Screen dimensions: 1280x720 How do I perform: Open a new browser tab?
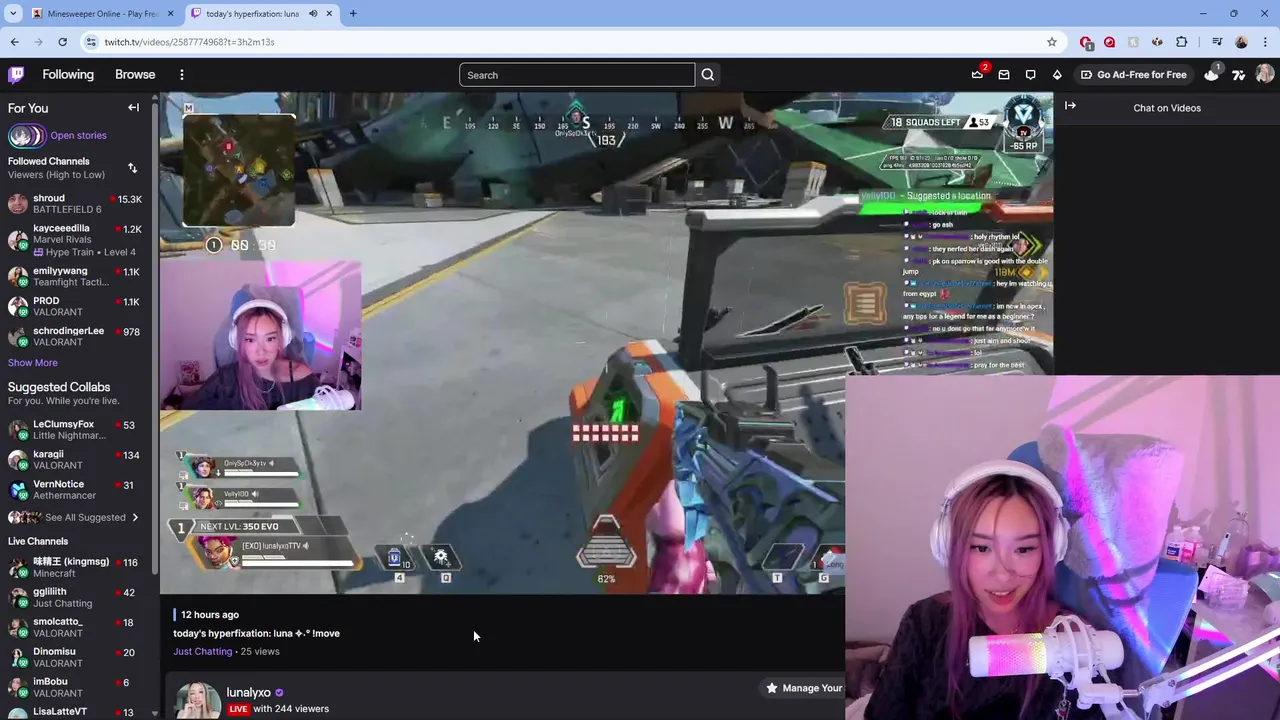353,14
